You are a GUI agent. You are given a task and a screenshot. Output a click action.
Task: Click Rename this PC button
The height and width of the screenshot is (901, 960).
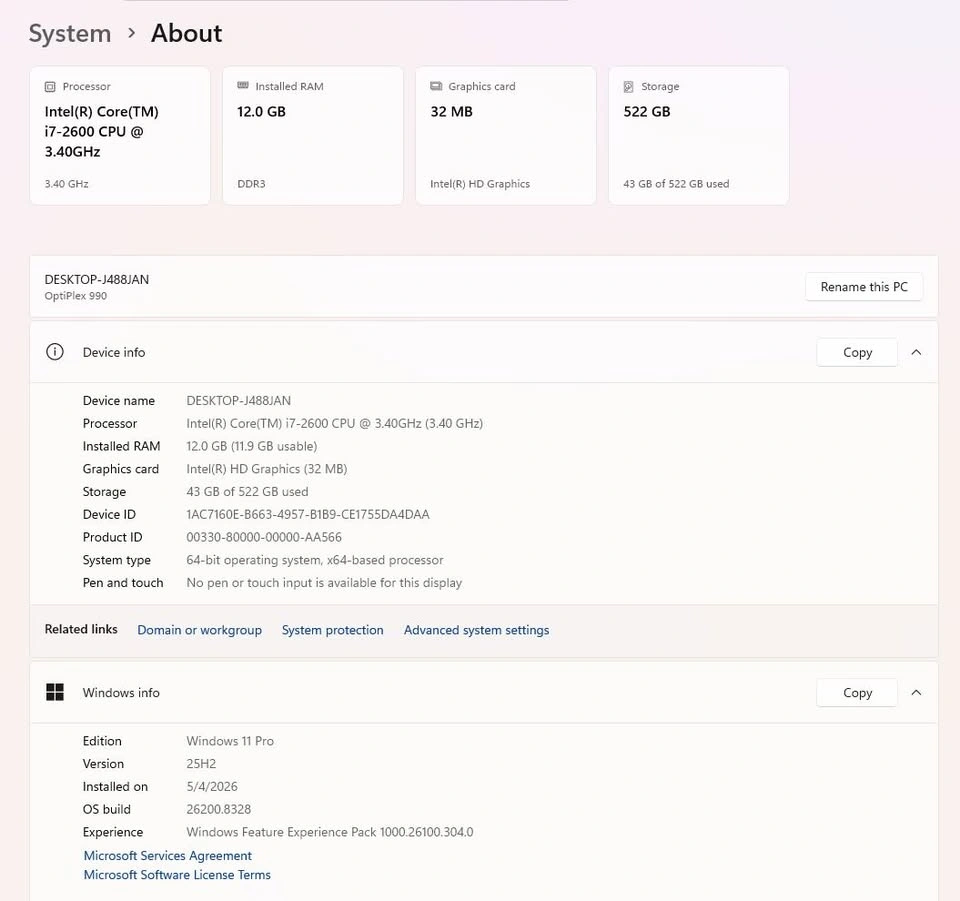(x=864, y=286)
